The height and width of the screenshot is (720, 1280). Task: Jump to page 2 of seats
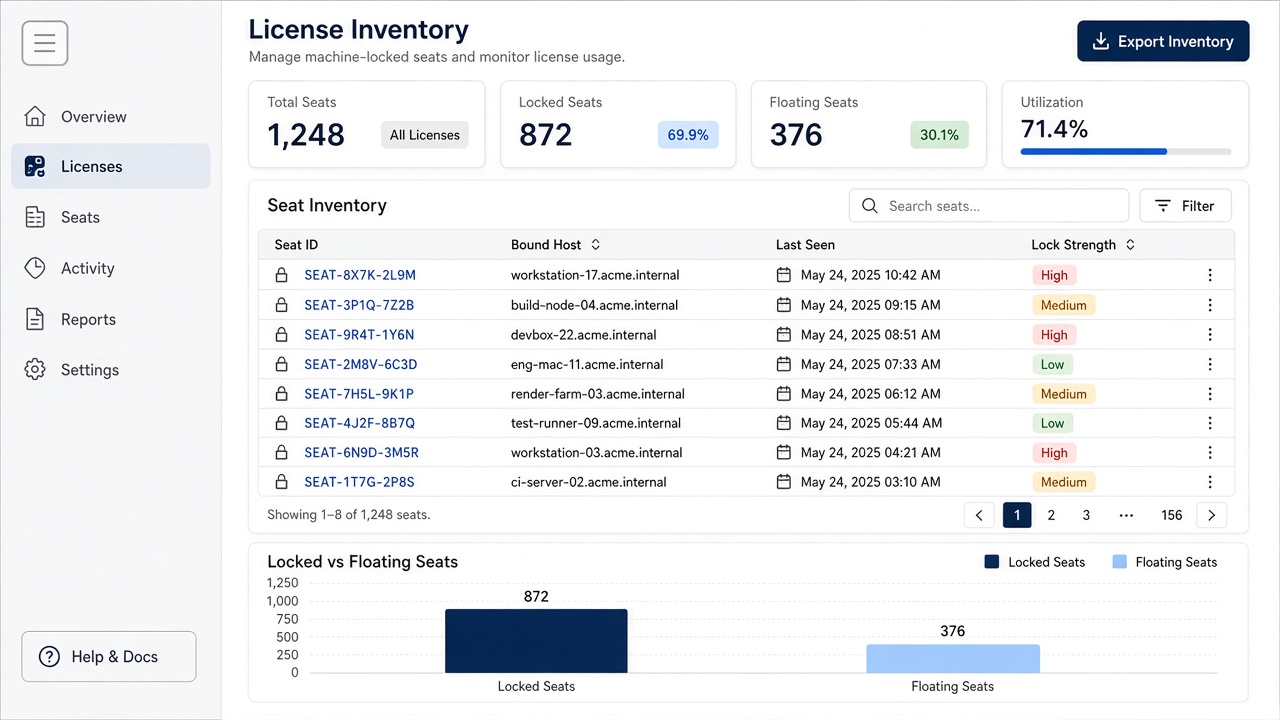click(x=1051, y=515)
